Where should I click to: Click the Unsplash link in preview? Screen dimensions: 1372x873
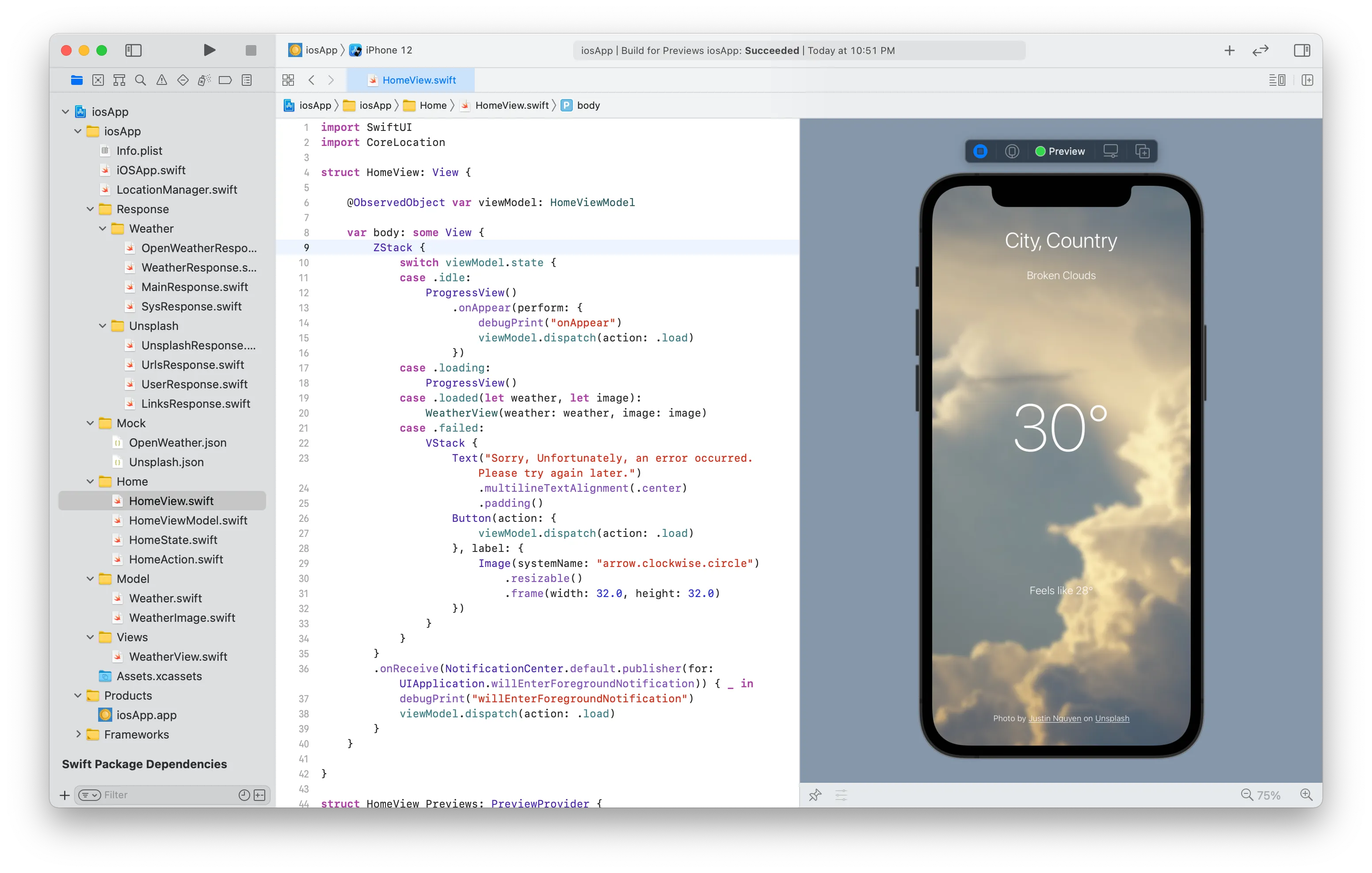1112,719
